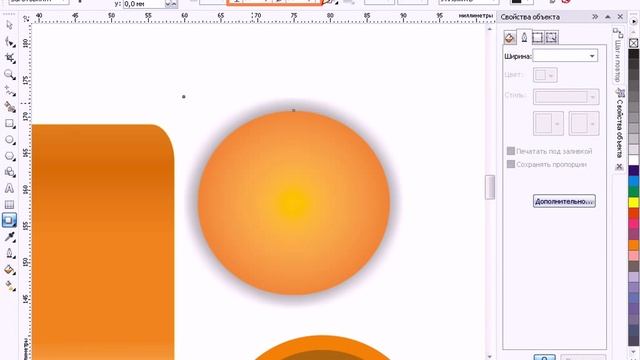Click the no-color X palette swatch
Screen dimensions: 640x360
[633, 43]
